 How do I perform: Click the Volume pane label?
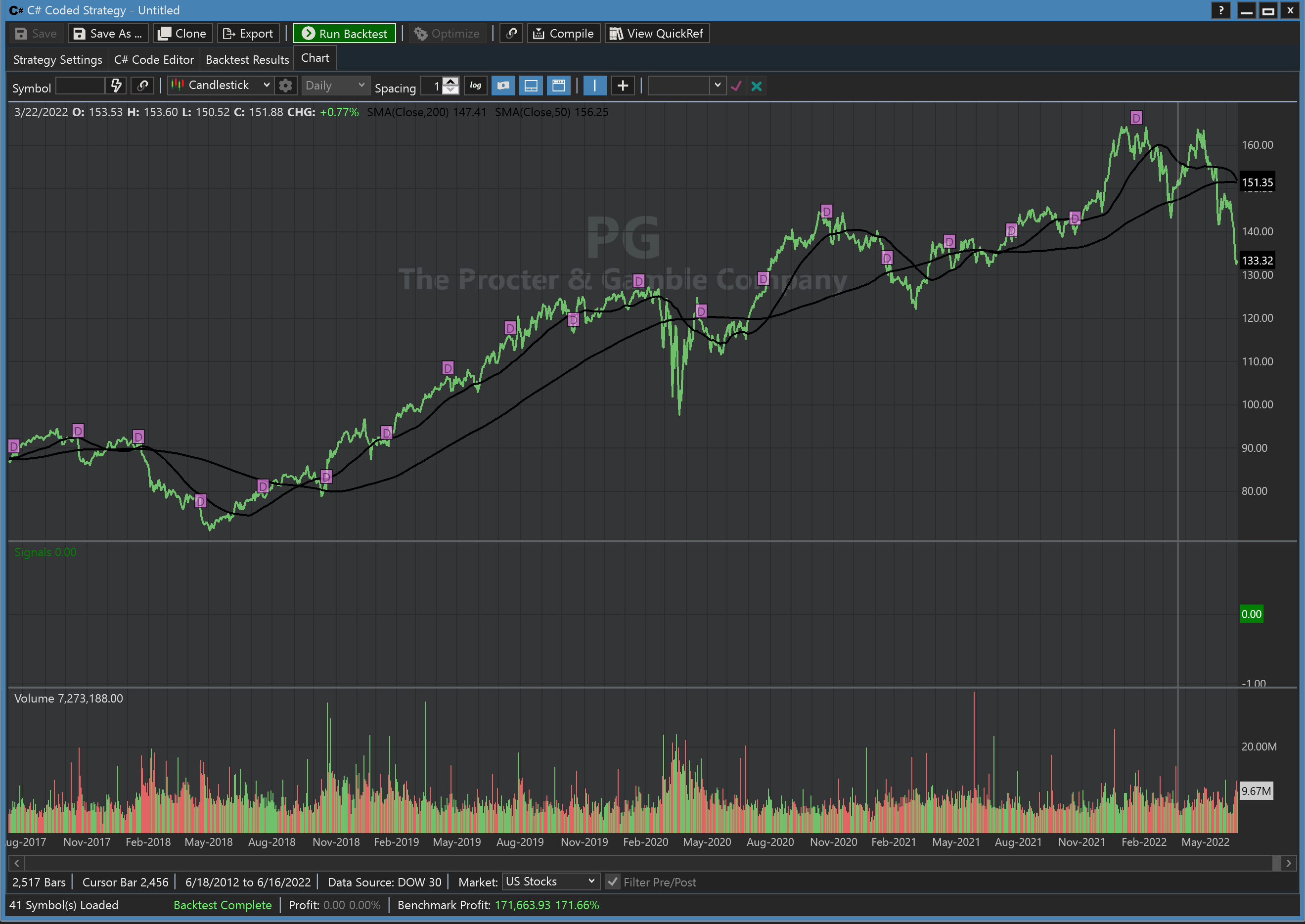tap(68, 698)
